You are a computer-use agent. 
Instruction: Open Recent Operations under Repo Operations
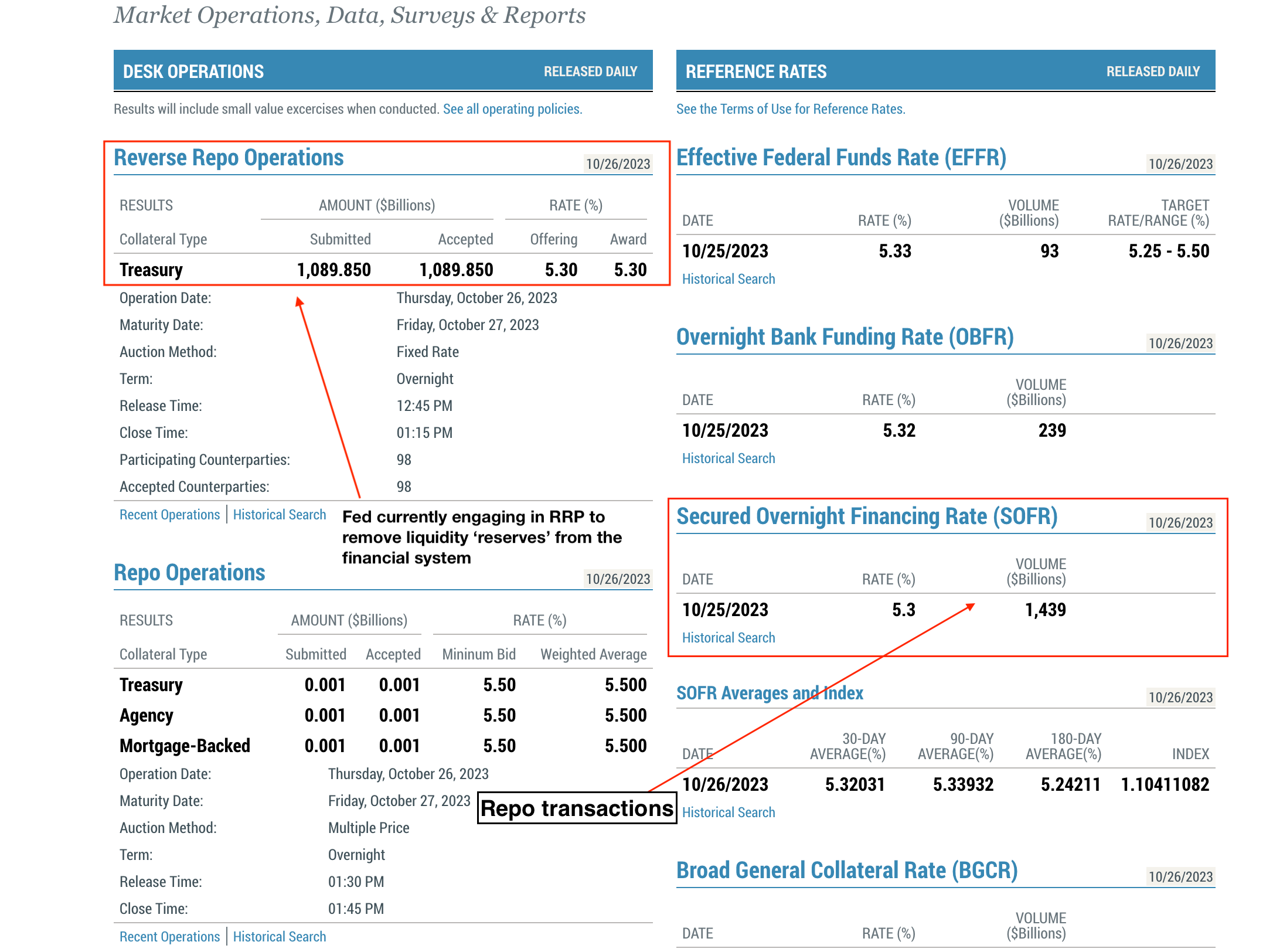[x=169, y=937]
